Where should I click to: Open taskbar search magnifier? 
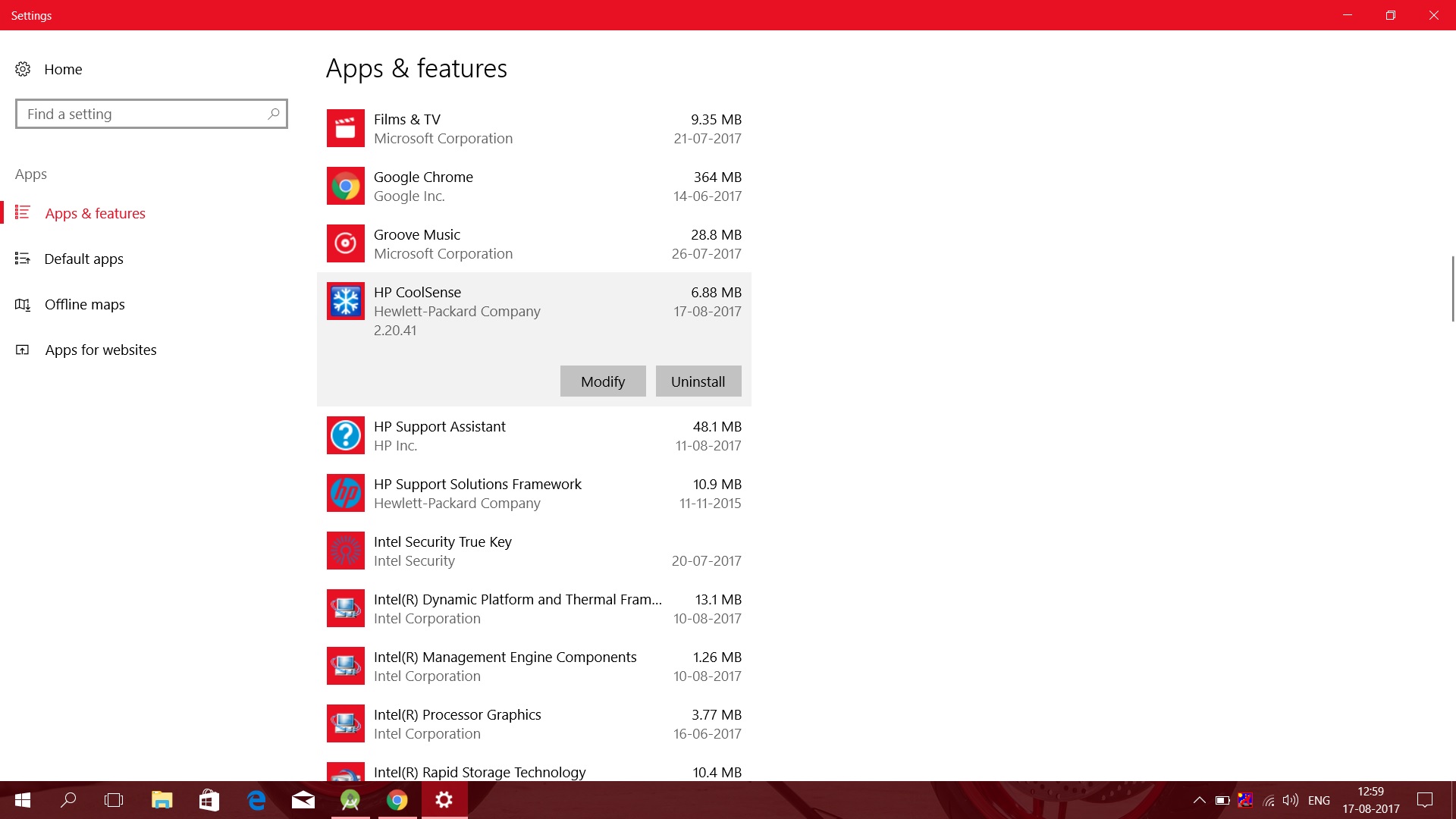pyautogui.click(x=68, y=800)
